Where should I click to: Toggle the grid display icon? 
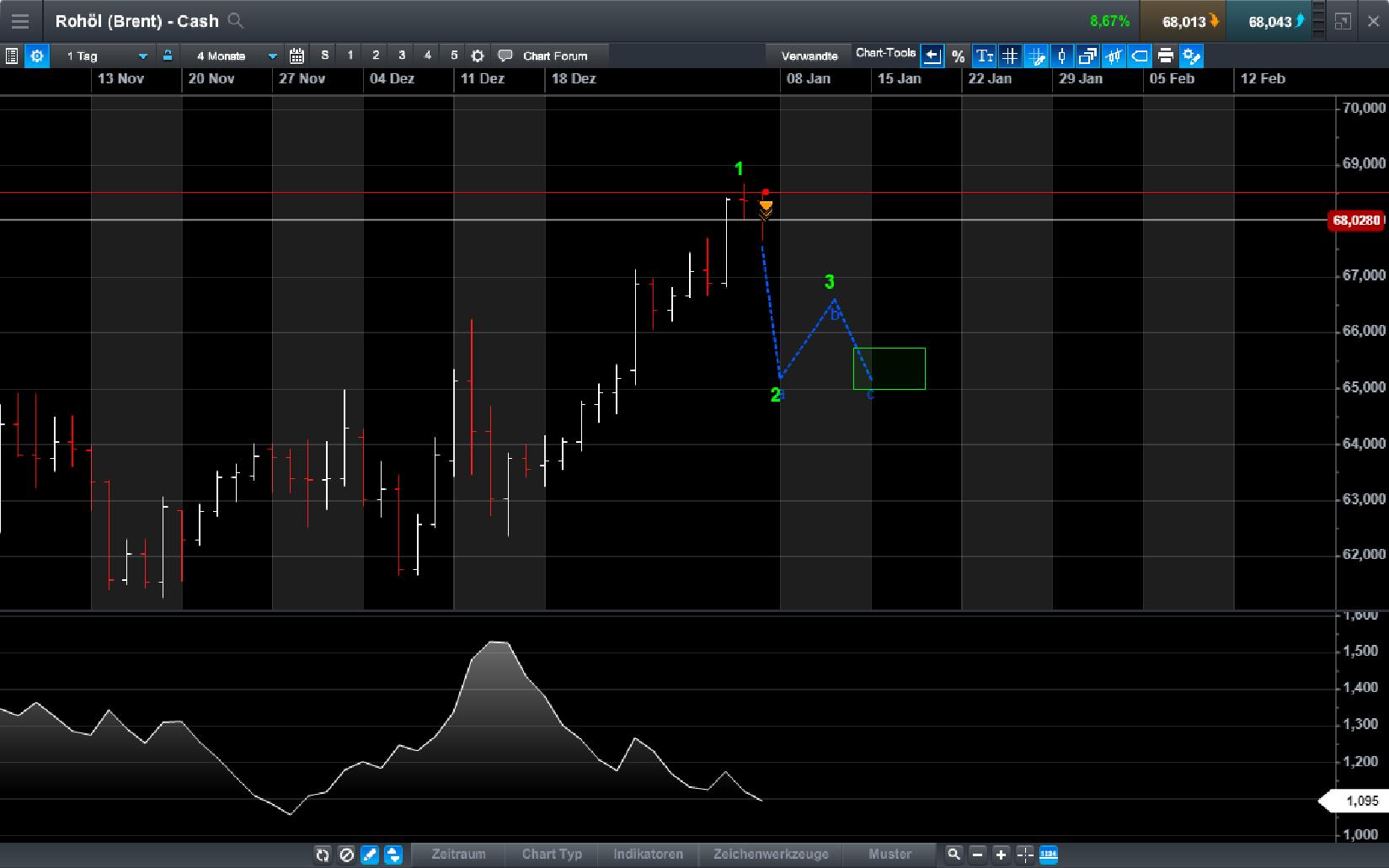click(x=1009, y=56)
